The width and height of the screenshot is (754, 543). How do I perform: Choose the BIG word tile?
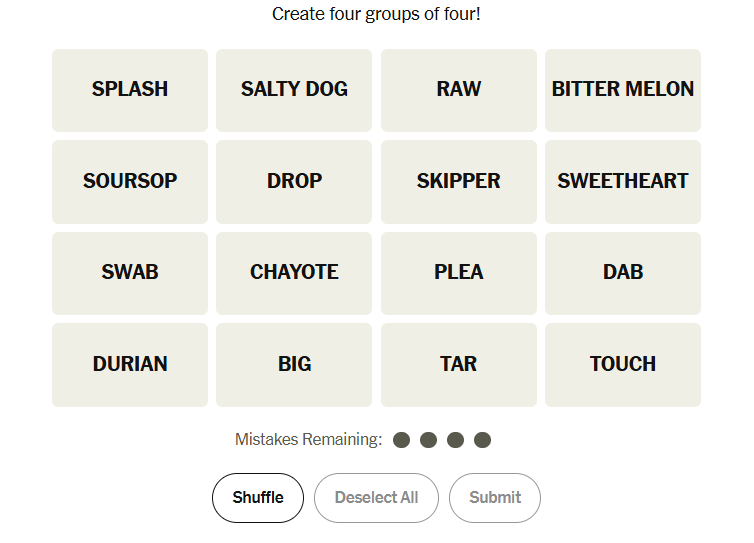[294, 365]
